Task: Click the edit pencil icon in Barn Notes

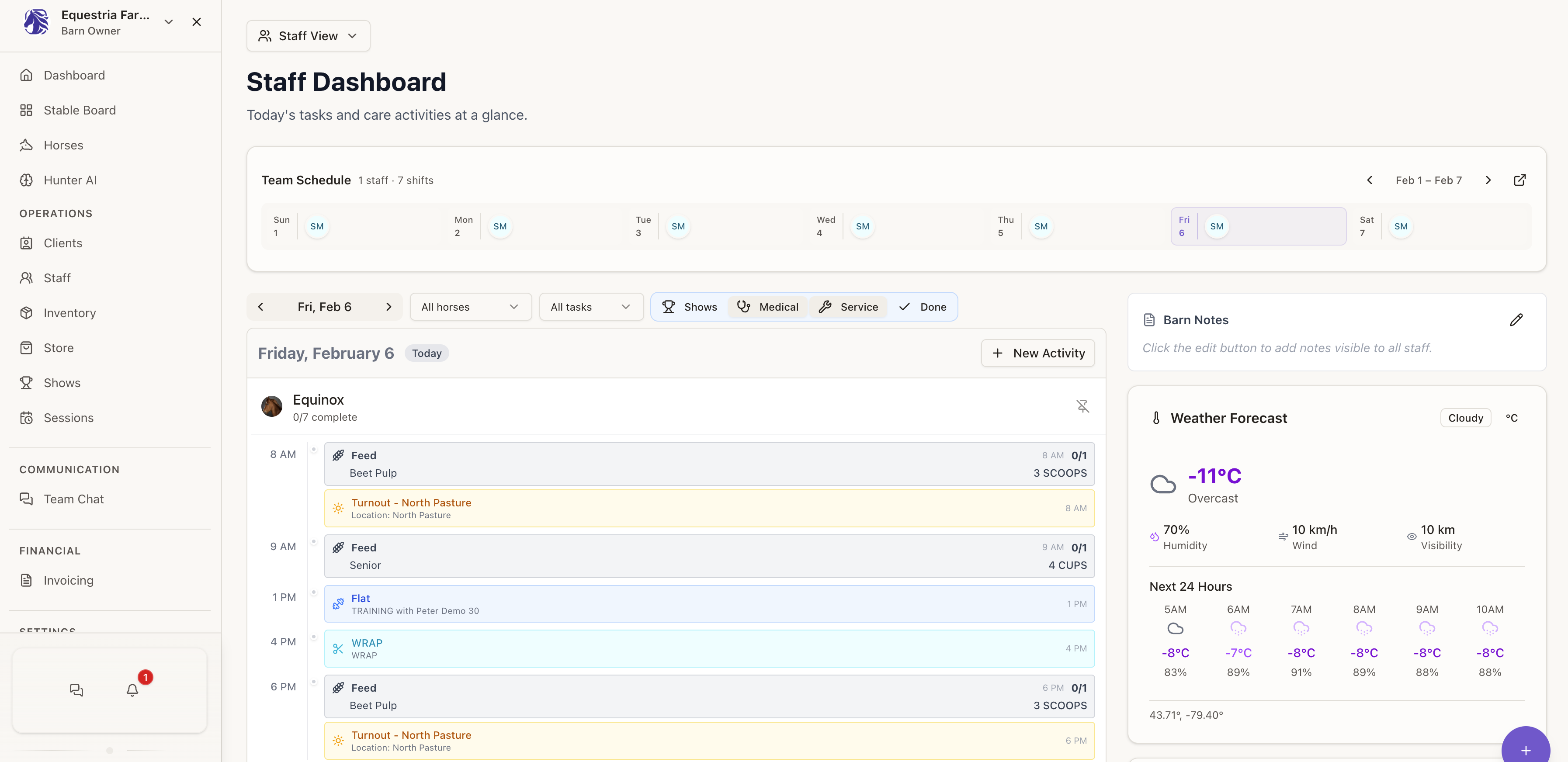Action: (1516, 319)
